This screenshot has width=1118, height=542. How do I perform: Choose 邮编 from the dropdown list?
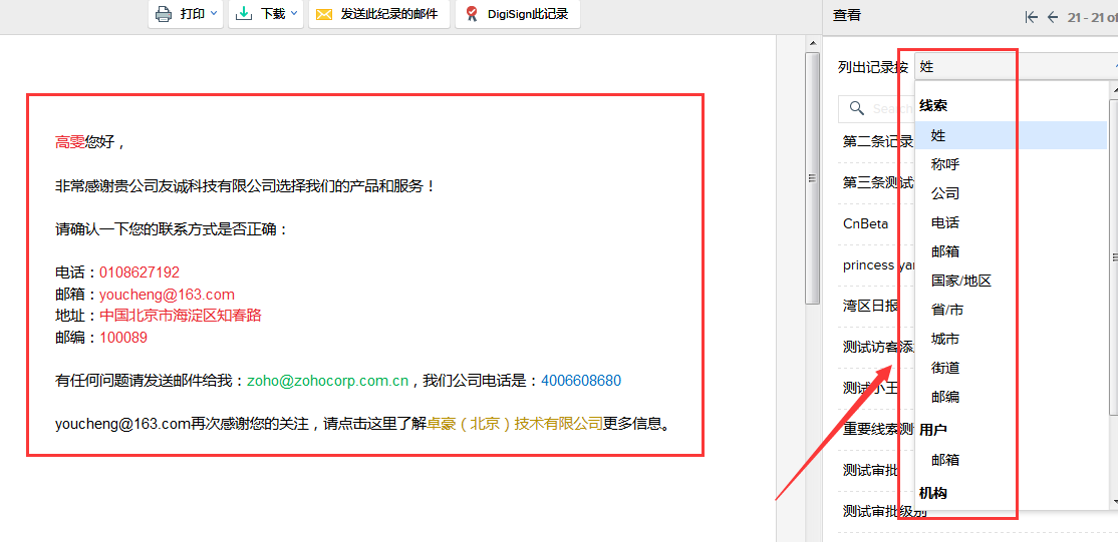click(x=945, y=397)
